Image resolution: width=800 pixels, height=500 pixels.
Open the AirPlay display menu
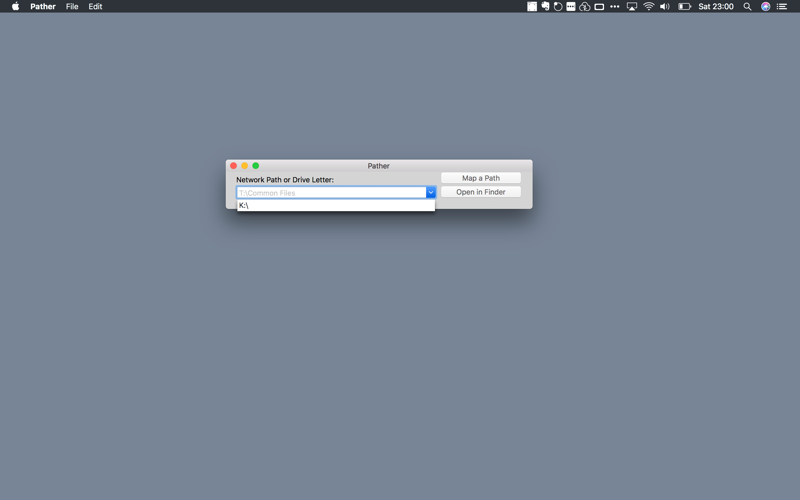click(x=632, y=7)
